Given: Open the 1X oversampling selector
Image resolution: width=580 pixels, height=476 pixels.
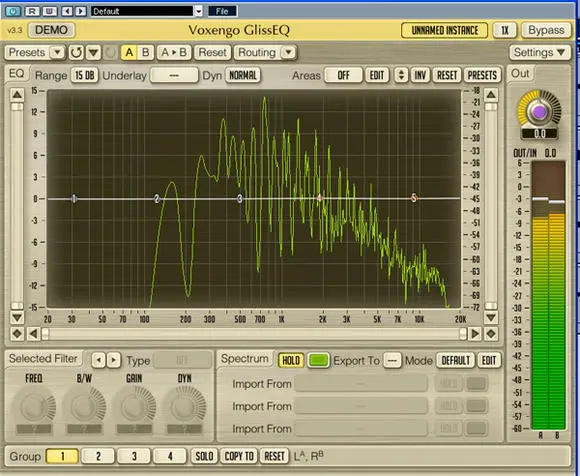Looking at the screenshot, I should [505, 30].
